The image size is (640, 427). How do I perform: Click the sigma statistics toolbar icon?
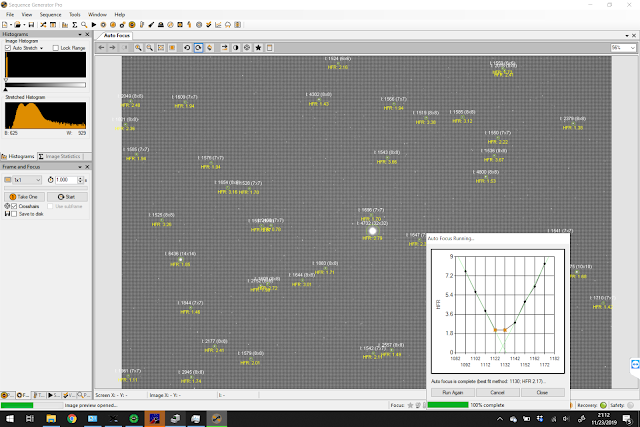point(75,25)
